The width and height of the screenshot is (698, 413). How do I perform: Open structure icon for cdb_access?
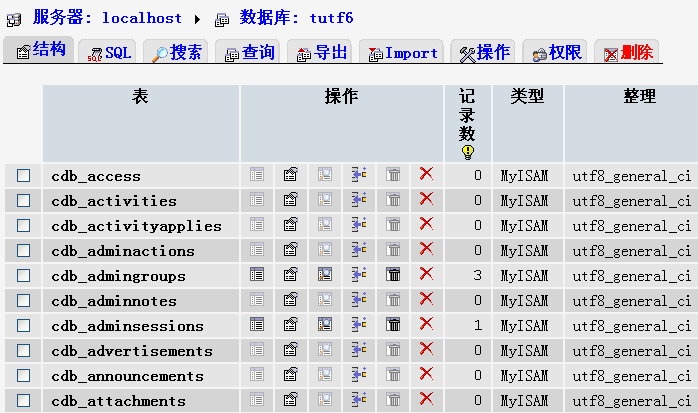point(291,174)
